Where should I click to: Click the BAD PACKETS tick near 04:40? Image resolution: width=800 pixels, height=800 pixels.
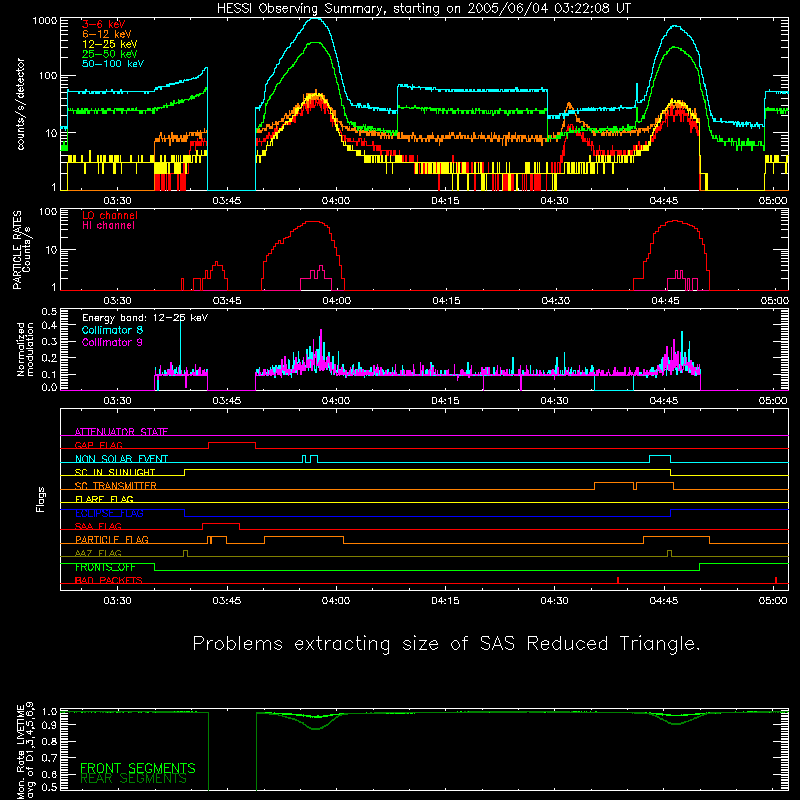point(618,580)
